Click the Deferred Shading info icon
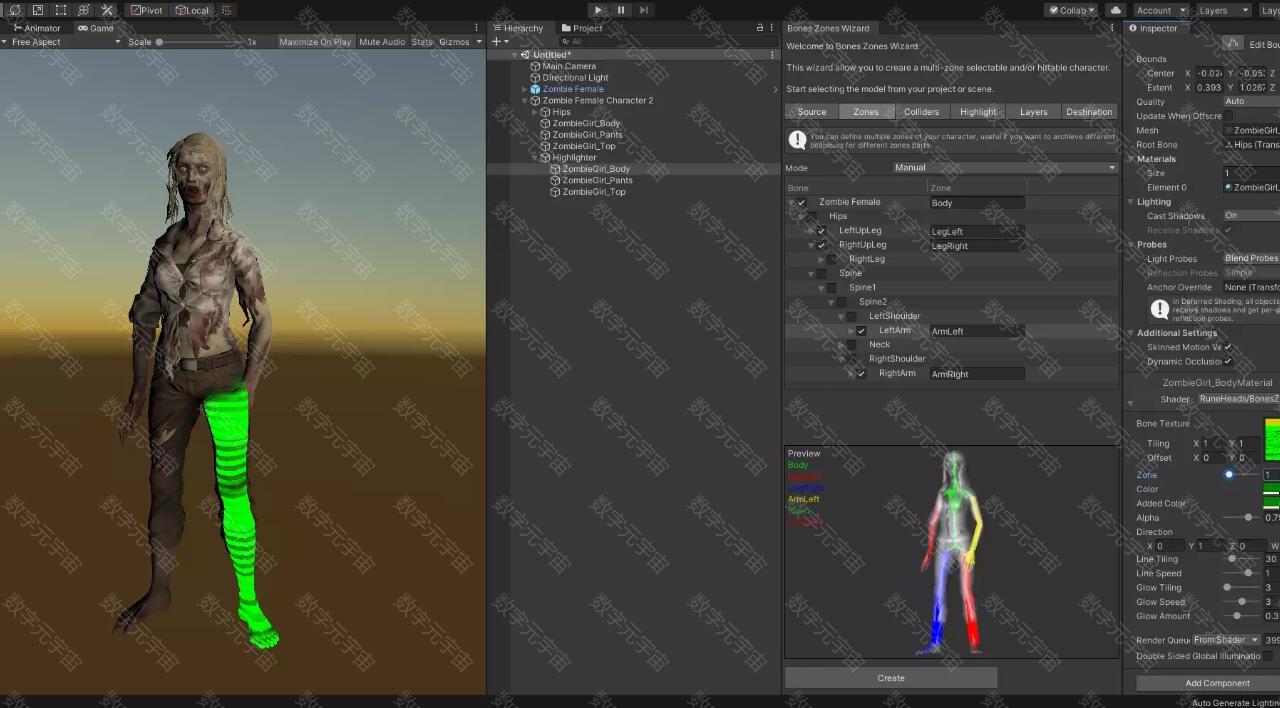 pyautogui.click(x=1159, y=309)
